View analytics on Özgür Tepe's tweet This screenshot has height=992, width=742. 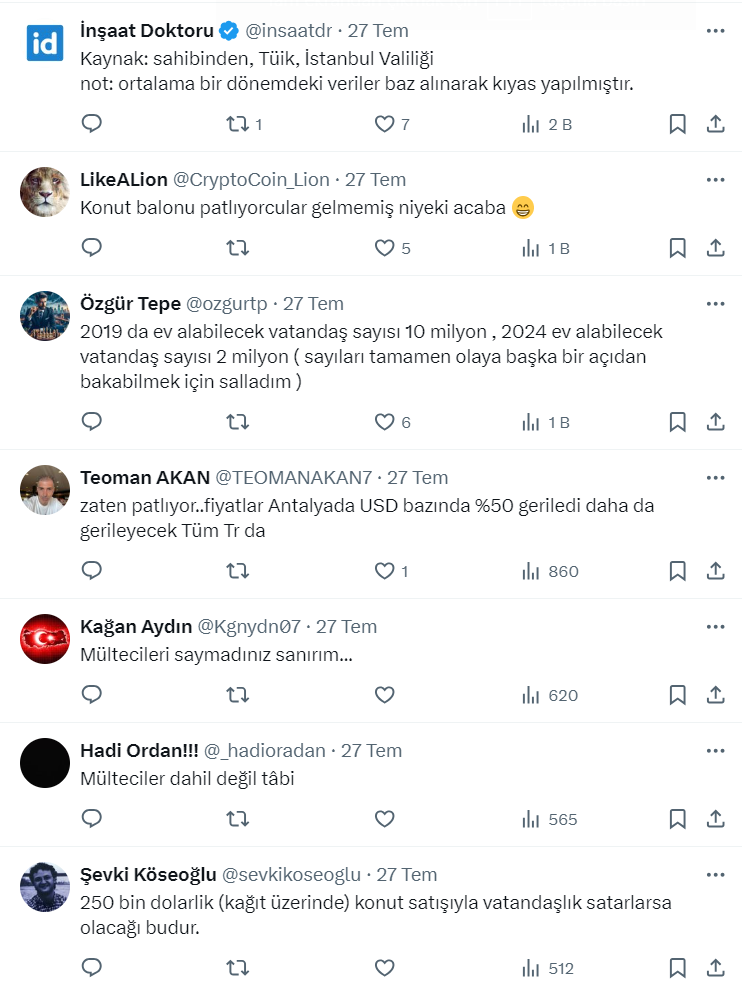(546, 422)
